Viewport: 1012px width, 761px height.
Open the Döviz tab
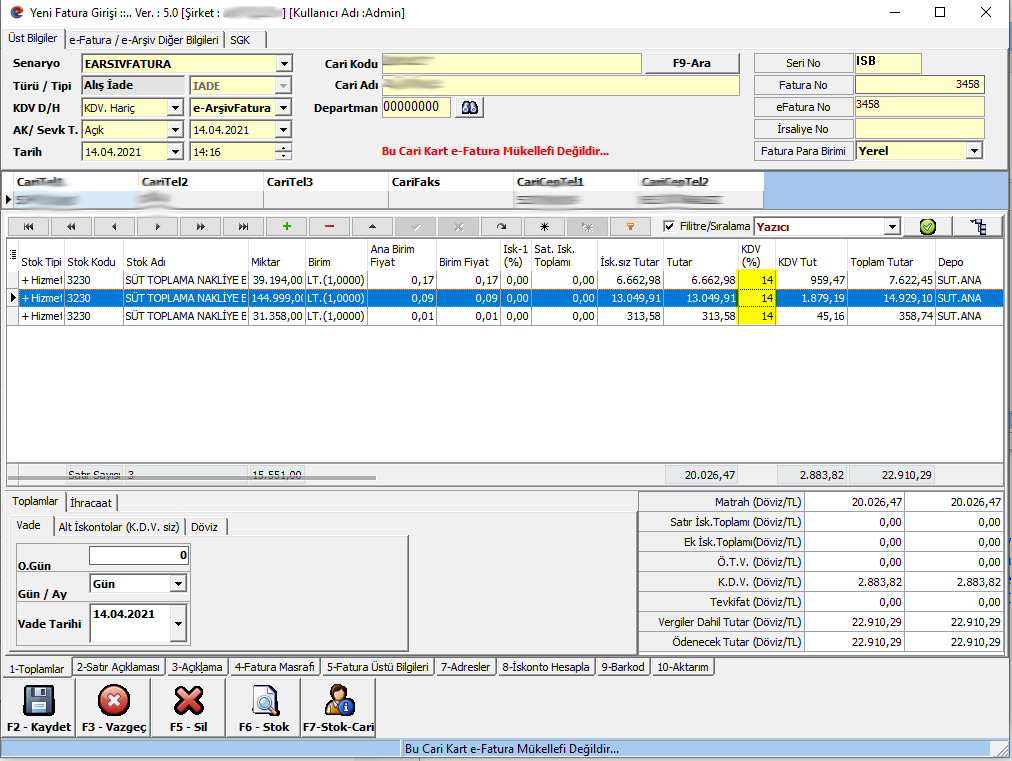pyautogui.click(x=205, y=527)
